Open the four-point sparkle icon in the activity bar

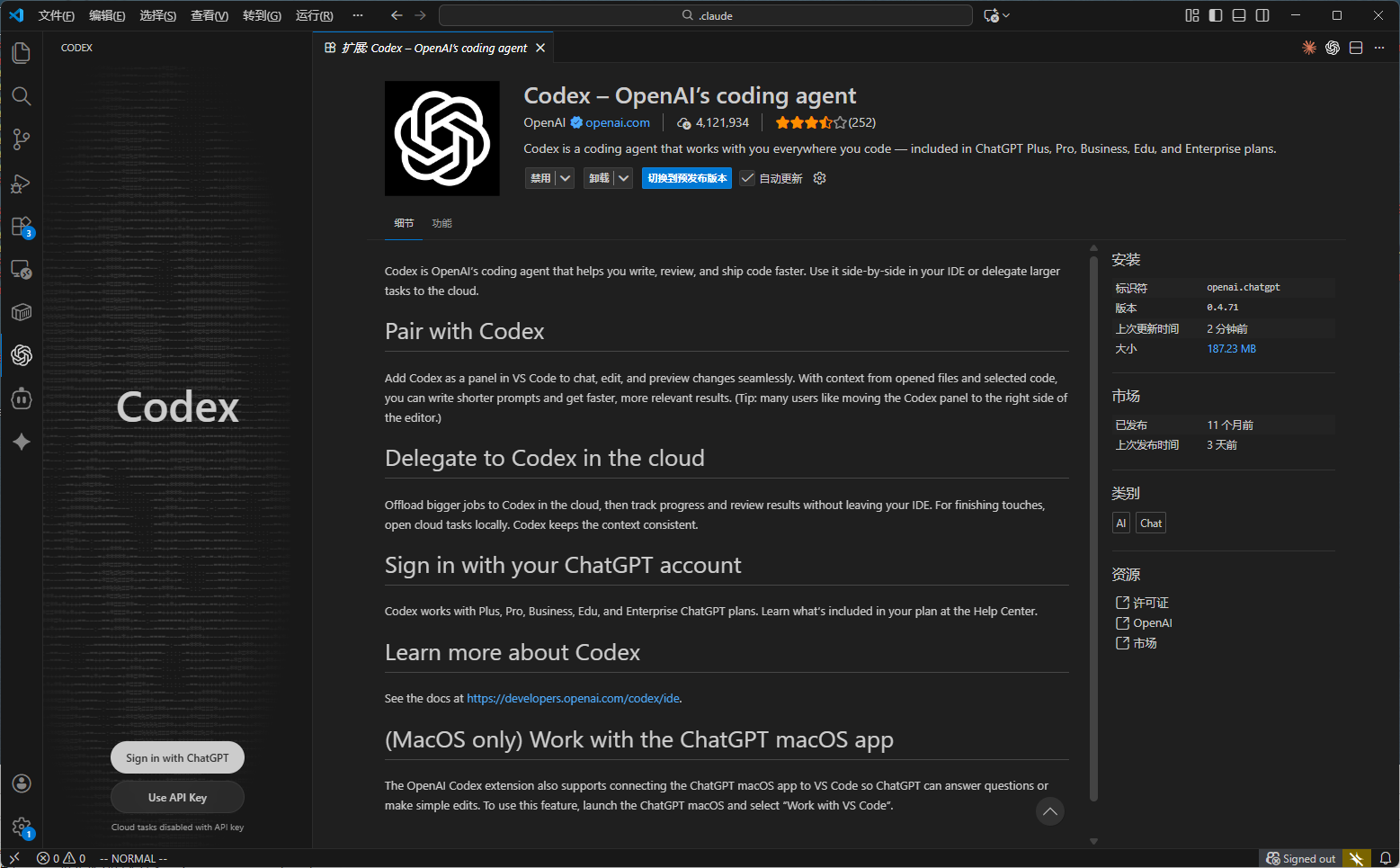click(22, 442)
